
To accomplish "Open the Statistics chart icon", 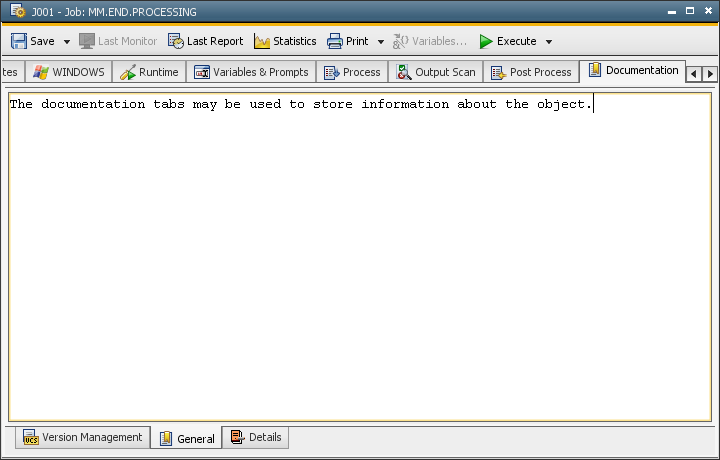I will (x=262, y=41).
